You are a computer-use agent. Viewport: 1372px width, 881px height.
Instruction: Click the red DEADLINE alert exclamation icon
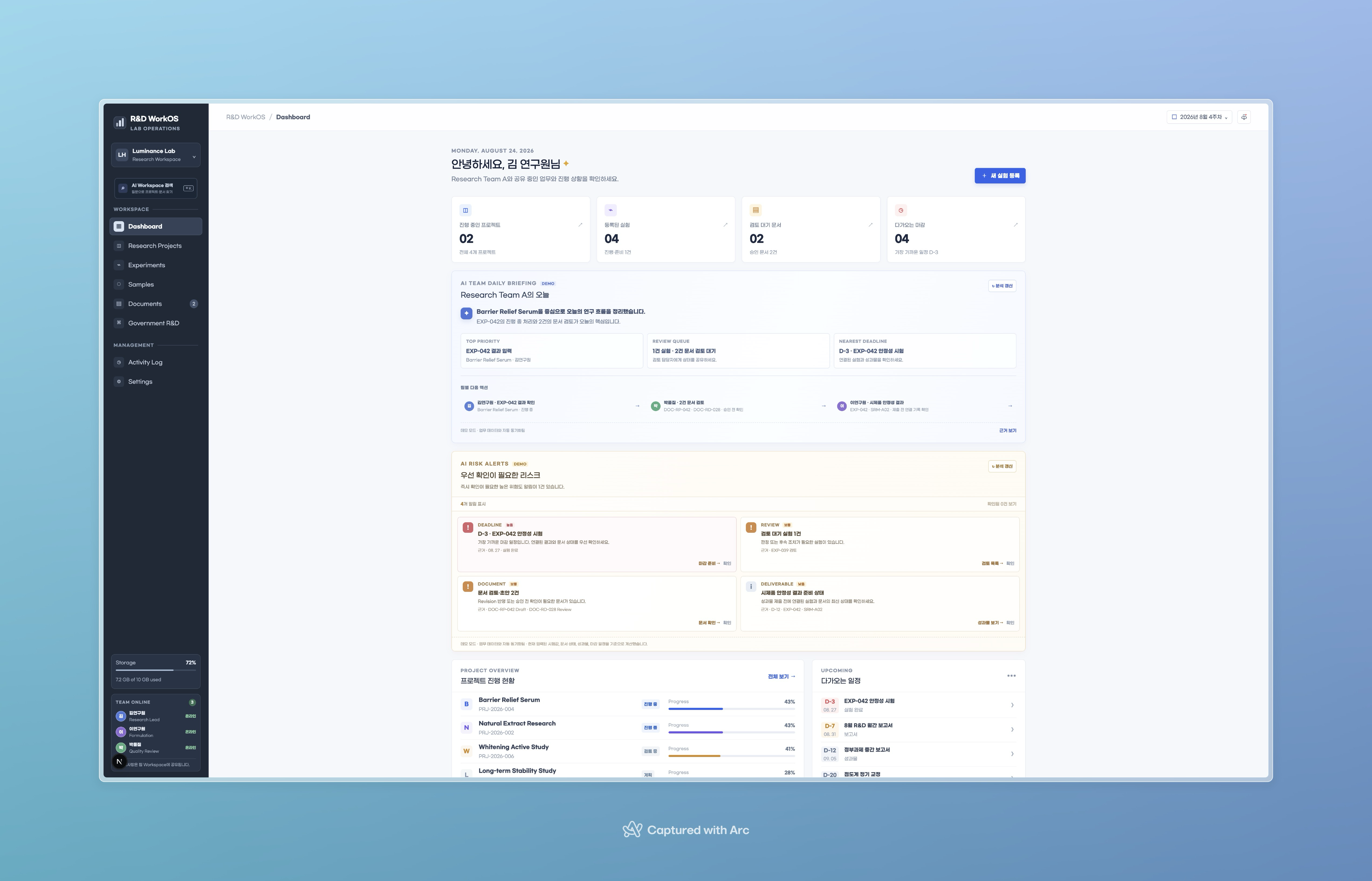[x=468, y=527]
